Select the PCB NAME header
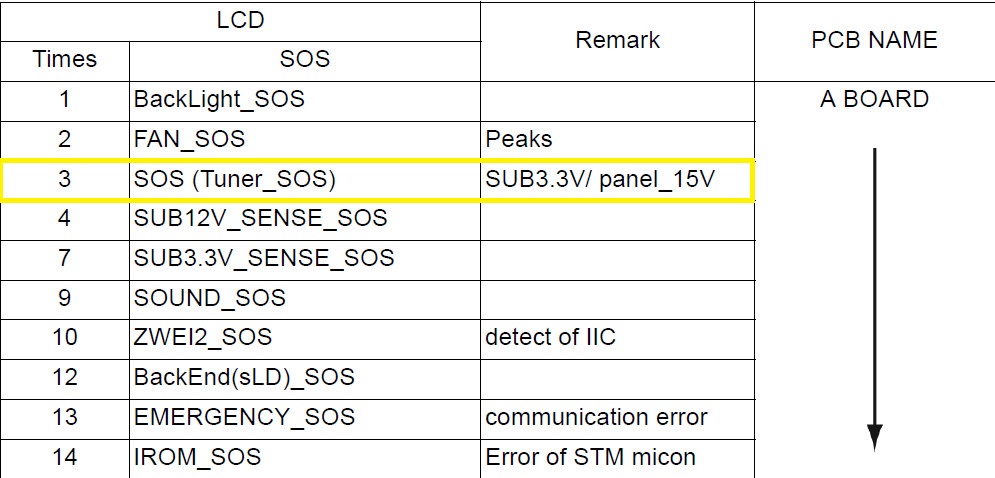This screenshot has width=995, height=478. (x=874, y=40)
